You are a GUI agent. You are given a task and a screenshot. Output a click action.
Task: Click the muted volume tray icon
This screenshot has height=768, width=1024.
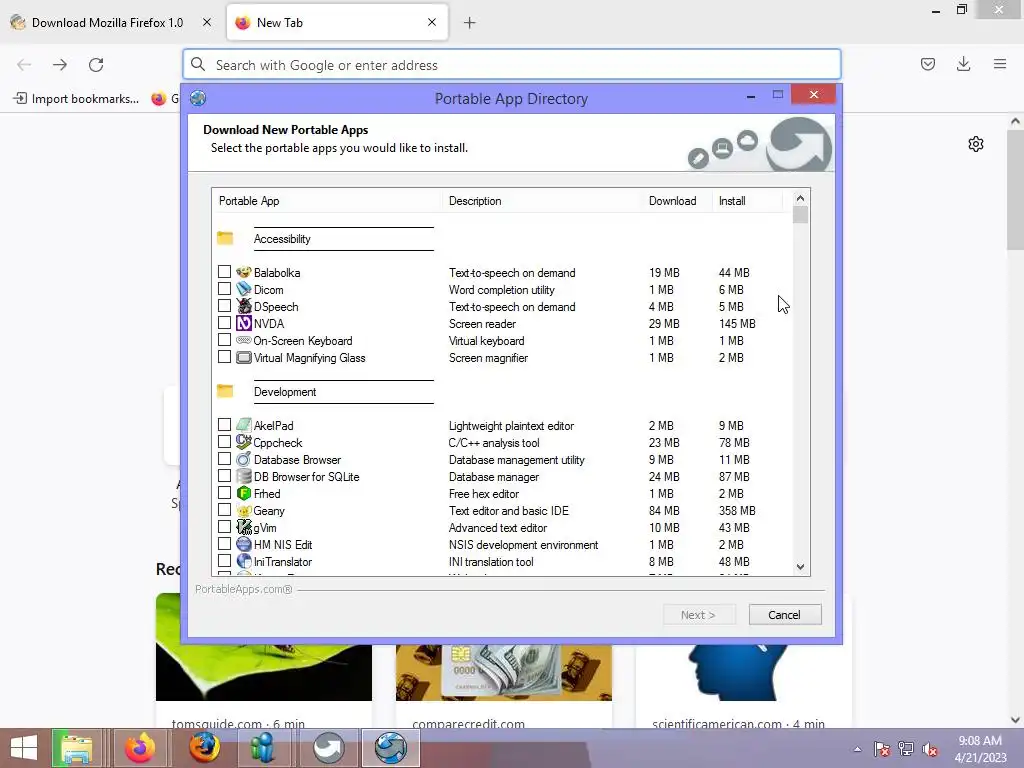[930, 749]
